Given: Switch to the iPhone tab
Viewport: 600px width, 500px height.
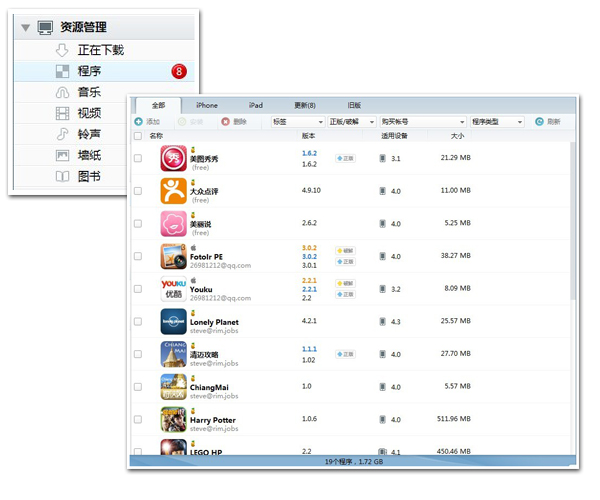Looking at the screenshot, I should 207,105.
